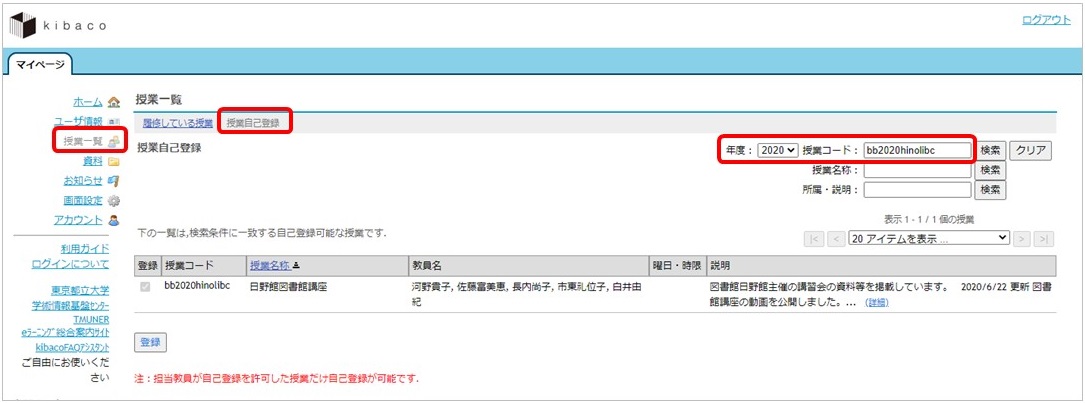Focus the 所属・説明 search input field

[x=917, y=189]
